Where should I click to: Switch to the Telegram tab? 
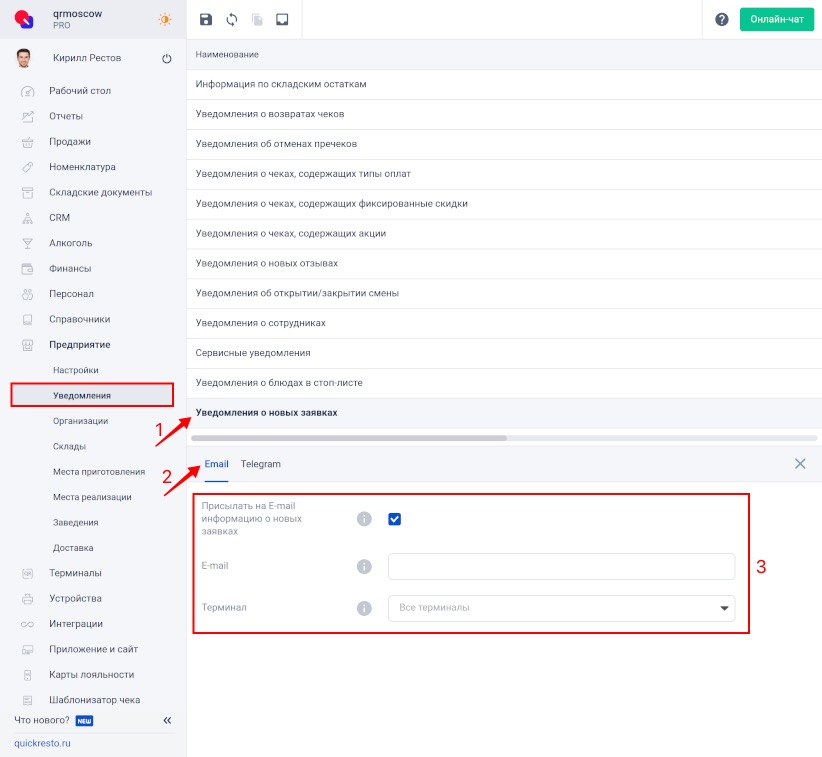(261, 464)
